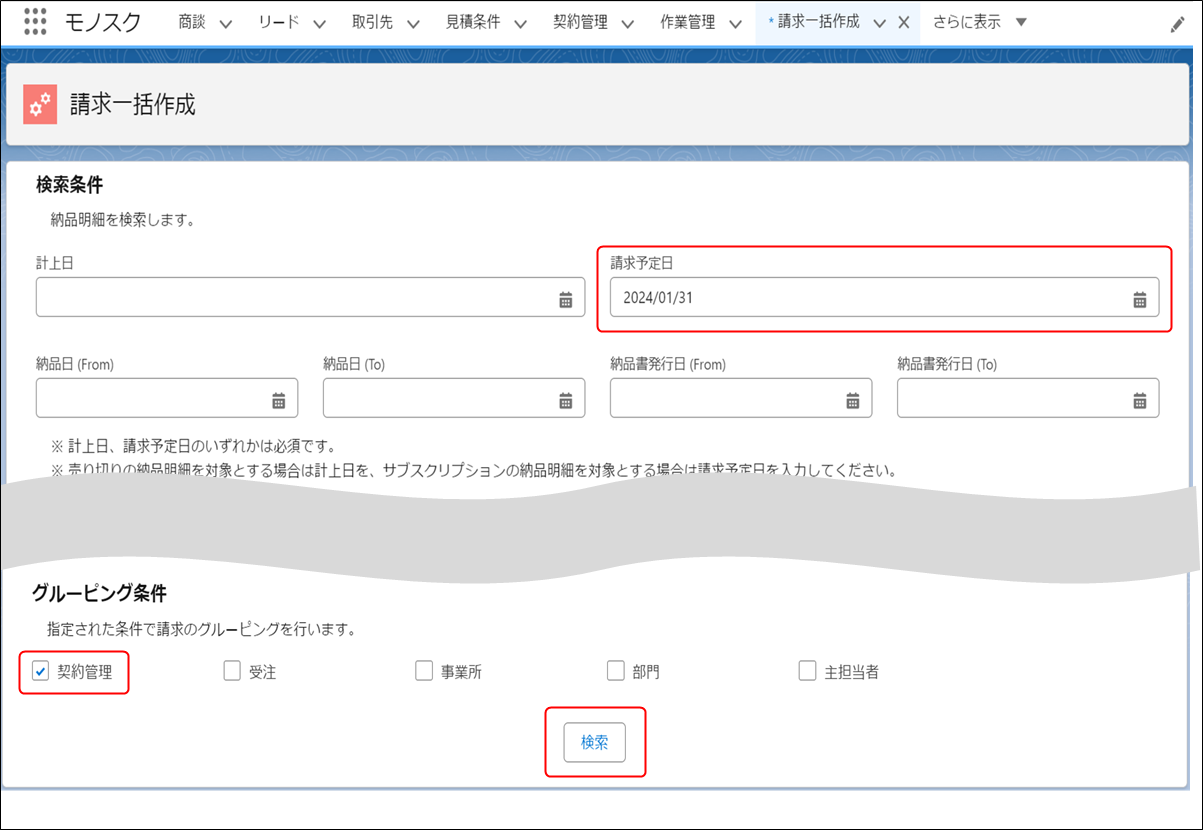This screenshot has height=830, width=1203.
Task: Open calendar picker for 納品書発行日 (From)
Action: point(853,400)
